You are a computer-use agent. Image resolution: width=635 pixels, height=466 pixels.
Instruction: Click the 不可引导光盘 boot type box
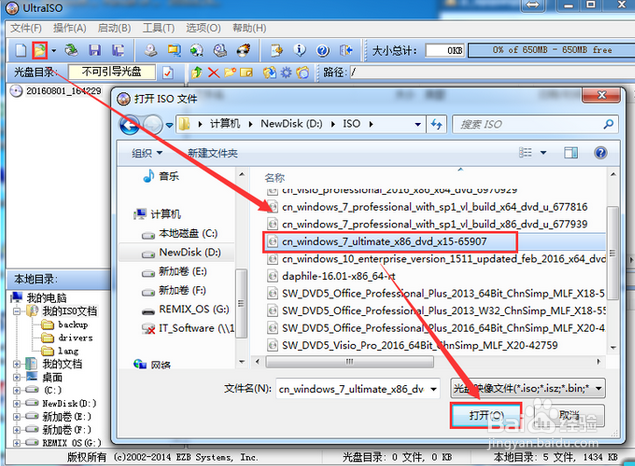click(112, 72)
